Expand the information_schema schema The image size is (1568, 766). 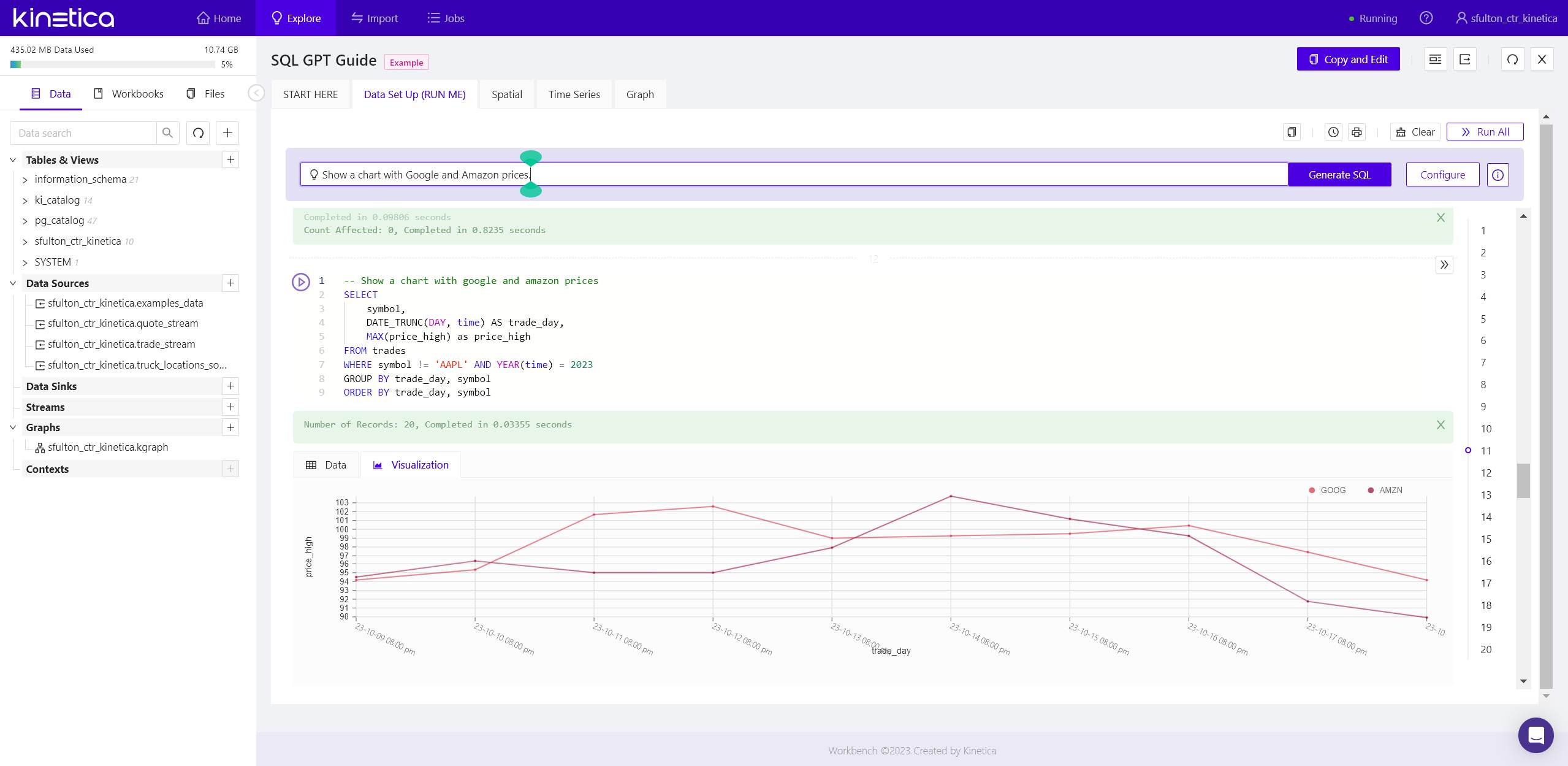[25, 180]
